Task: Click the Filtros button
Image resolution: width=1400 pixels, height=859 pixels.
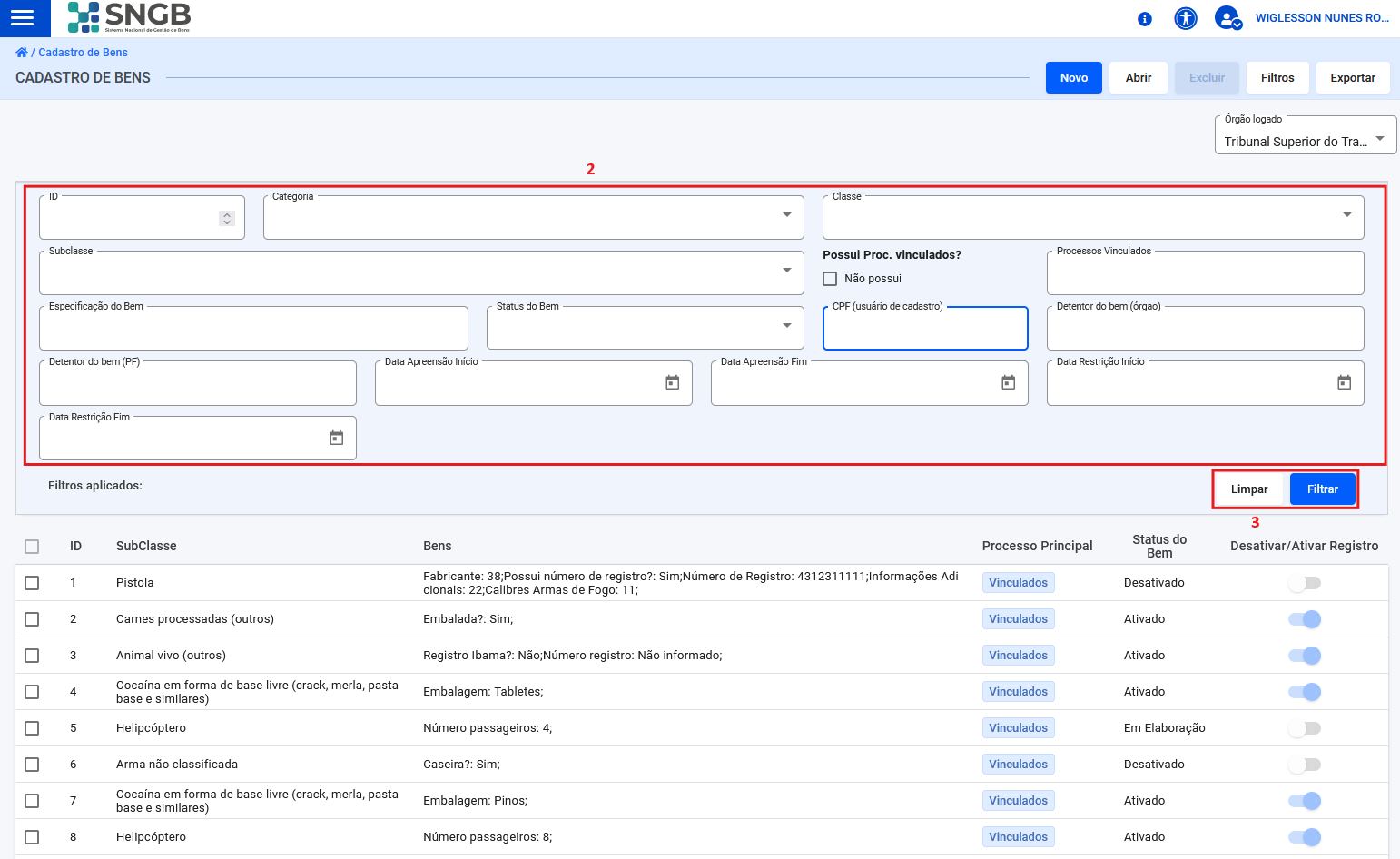Action: [1277, 78]
